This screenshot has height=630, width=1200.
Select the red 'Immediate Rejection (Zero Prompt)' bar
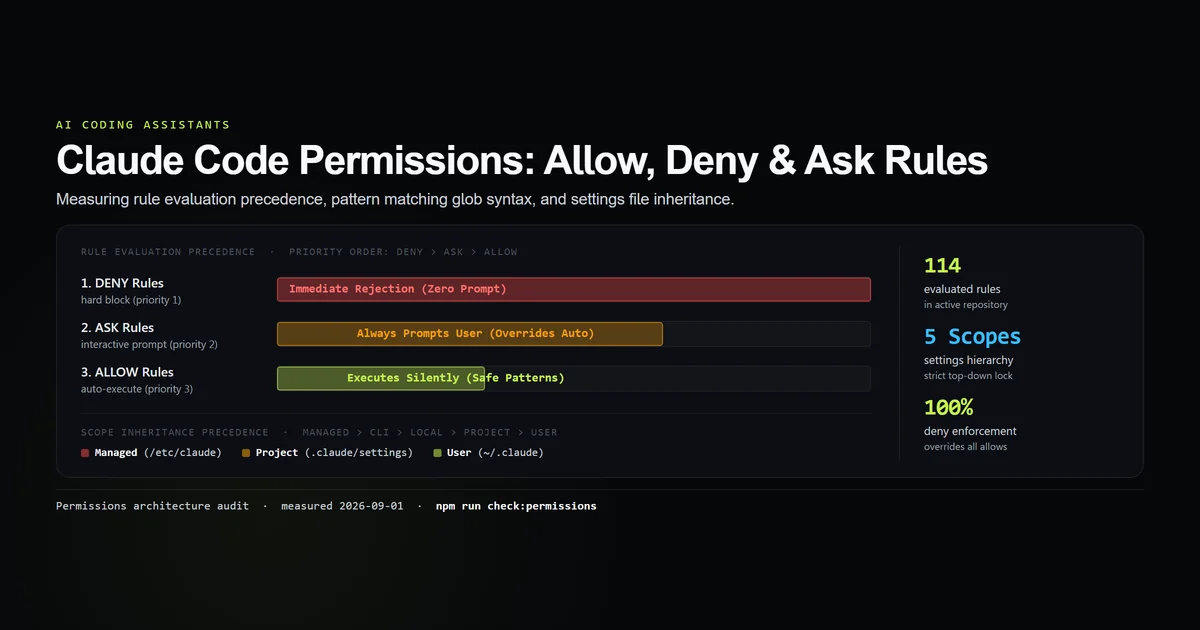coord(574,289)
